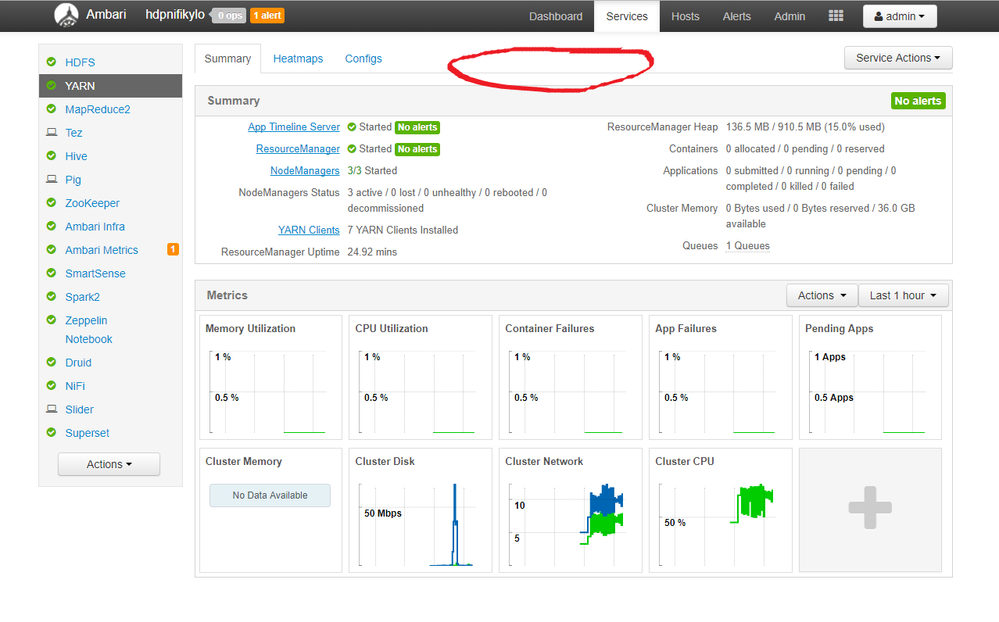Click the Ambari logo icon
This screenshot has width=999, height=622.
click(66, 15)
